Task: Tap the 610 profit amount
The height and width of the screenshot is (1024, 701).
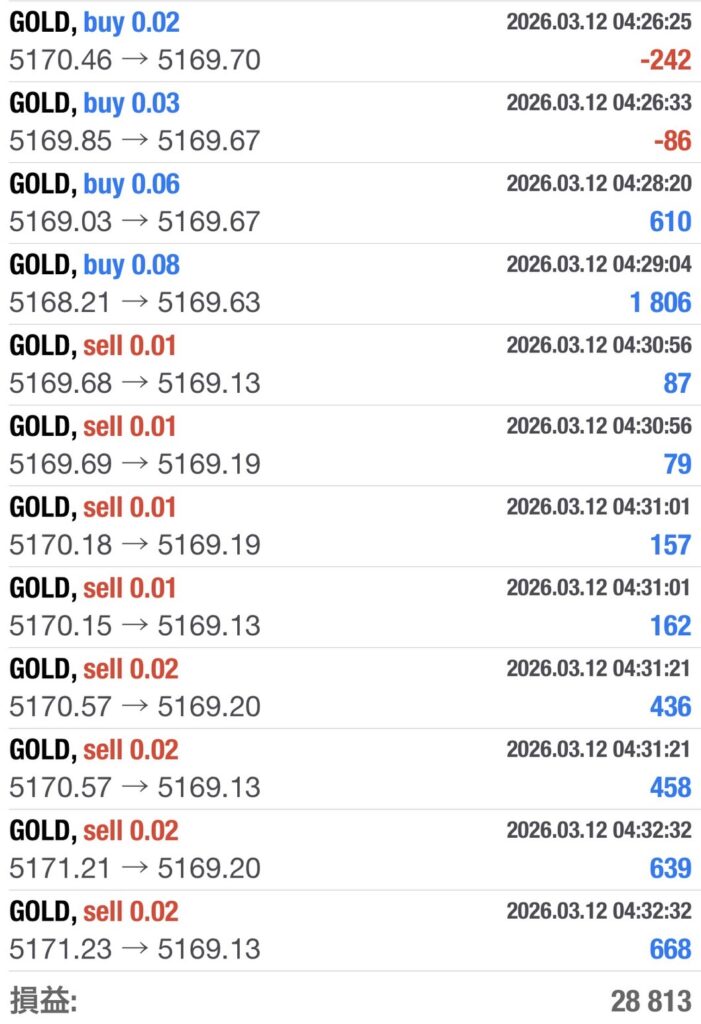Action: pos(670,221)
